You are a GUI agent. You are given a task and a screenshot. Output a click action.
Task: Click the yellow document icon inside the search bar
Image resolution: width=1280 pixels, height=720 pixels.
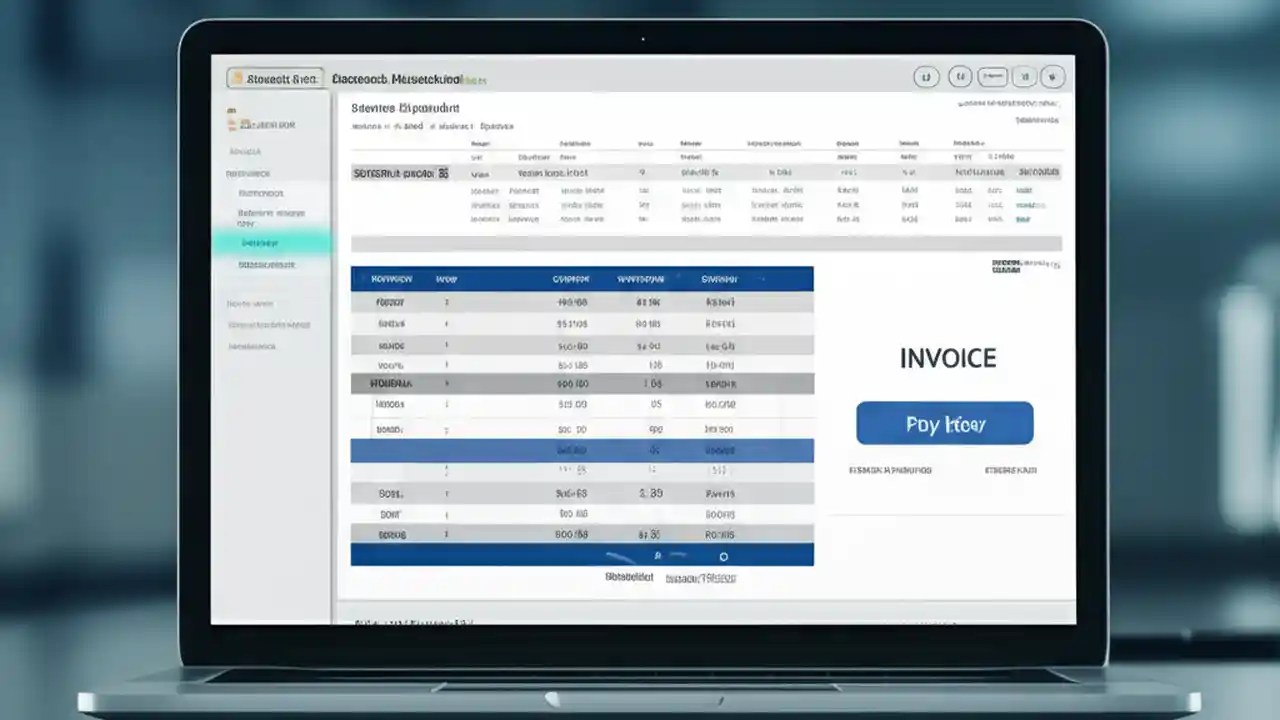[237, 77]
